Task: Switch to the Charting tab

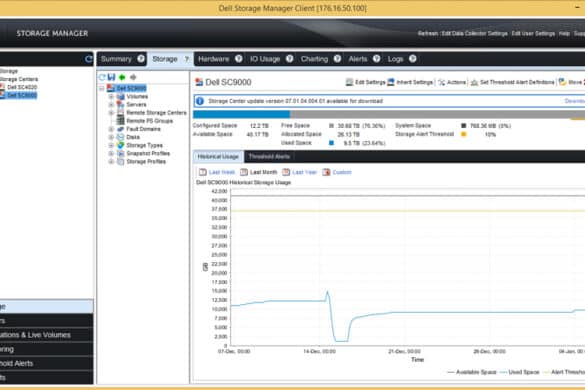Action: pyautogui.click(x=315, y=59)
